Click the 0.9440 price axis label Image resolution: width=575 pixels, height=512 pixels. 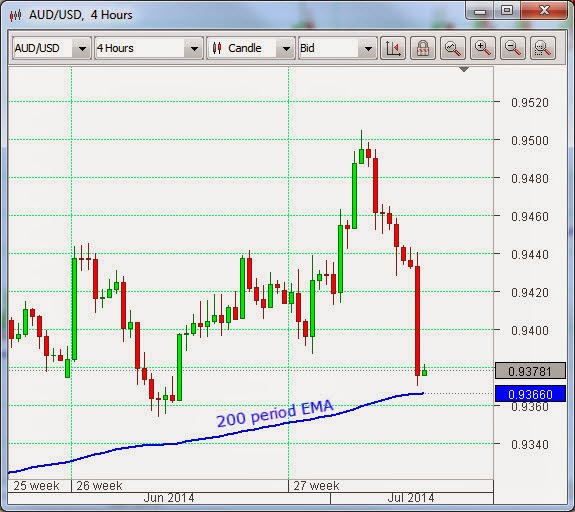[x=530, y=255]
